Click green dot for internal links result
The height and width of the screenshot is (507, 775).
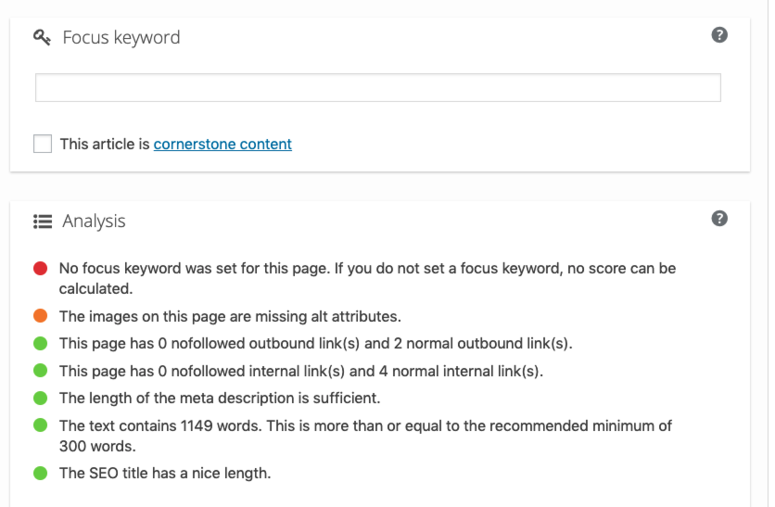(41, 371)
